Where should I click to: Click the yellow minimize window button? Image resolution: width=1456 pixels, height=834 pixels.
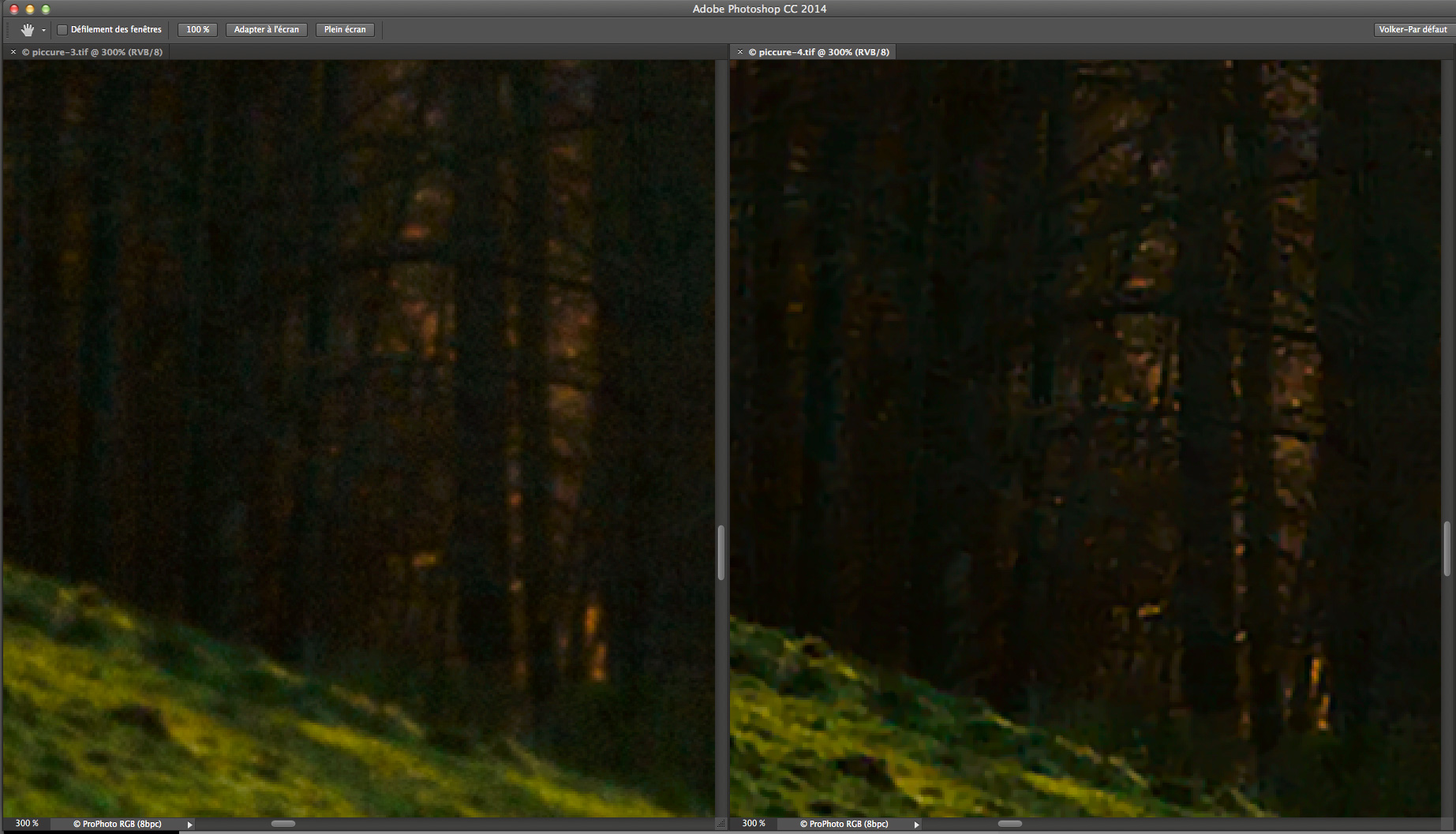pos(30,9)
